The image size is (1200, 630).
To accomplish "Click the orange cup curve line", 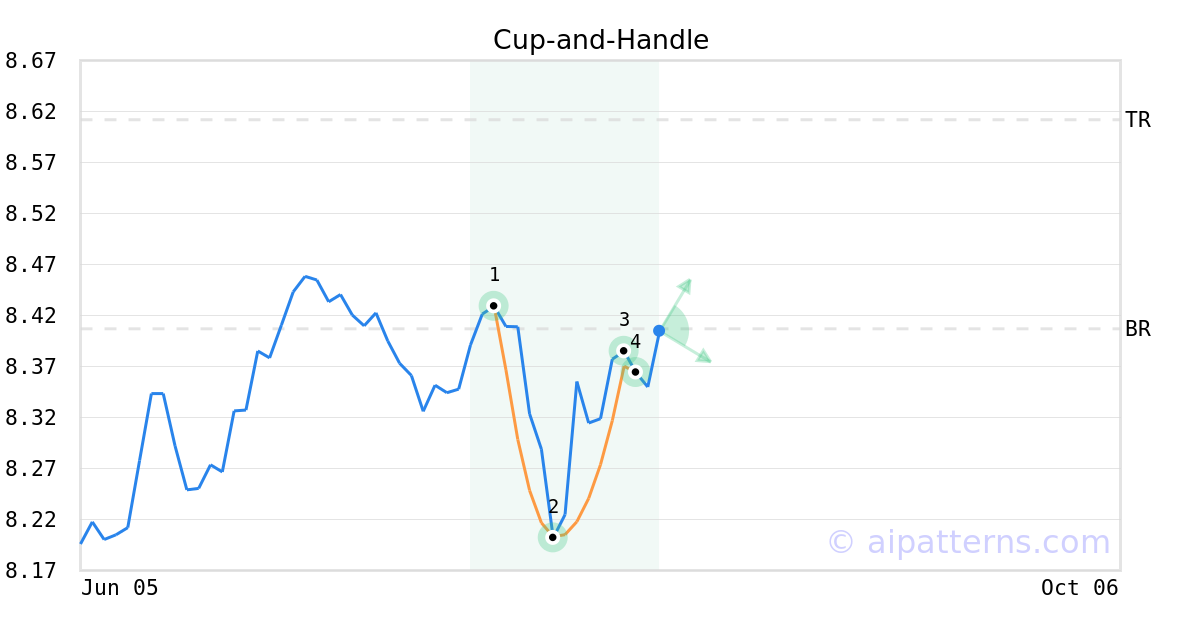I will [518, 440].
